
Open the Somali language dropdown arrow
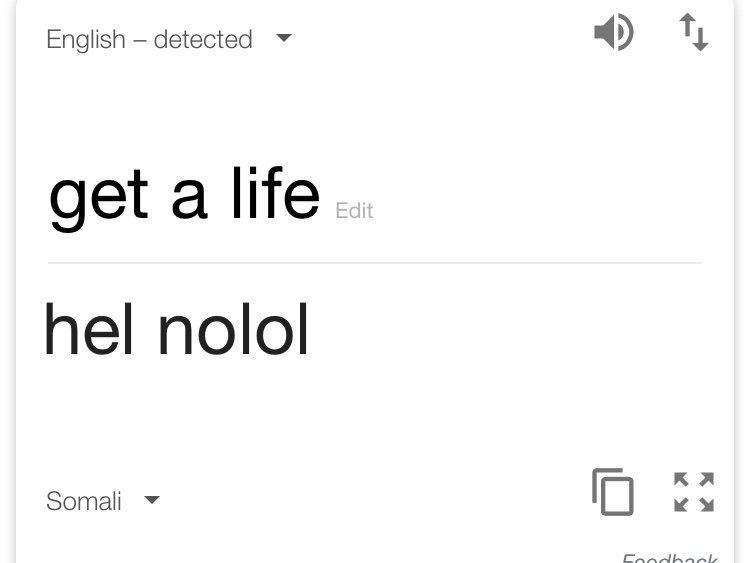152,500
